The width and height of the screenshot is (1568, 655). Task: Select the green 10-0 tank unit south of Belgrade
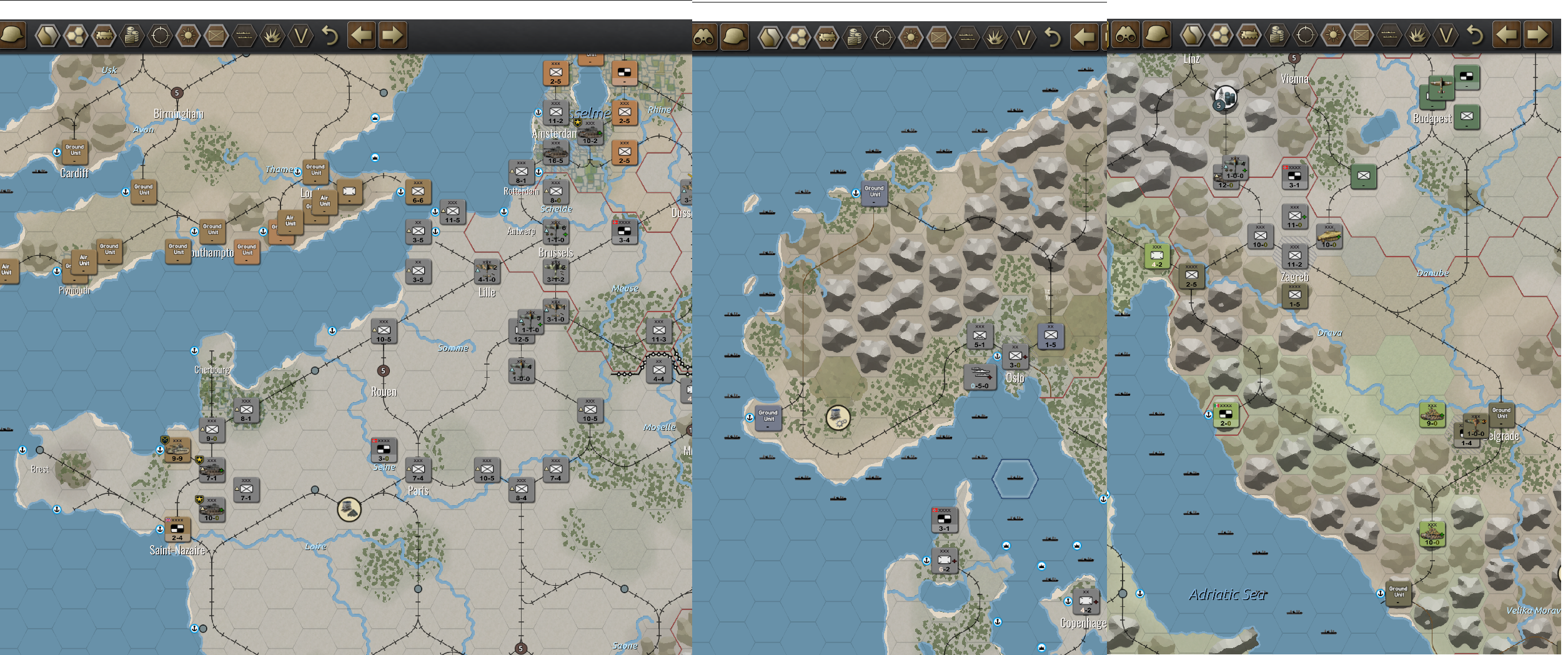pyautogui.click(x=1432, y=534)
